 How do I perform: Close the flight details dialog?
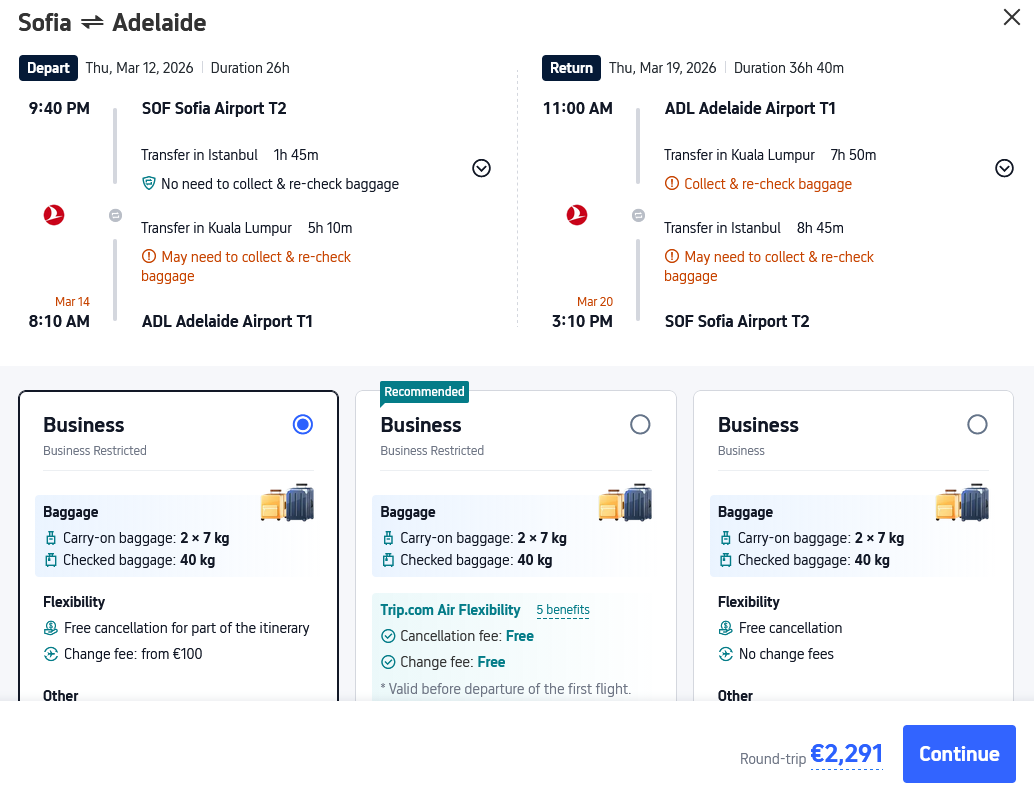coord(1011,18)
